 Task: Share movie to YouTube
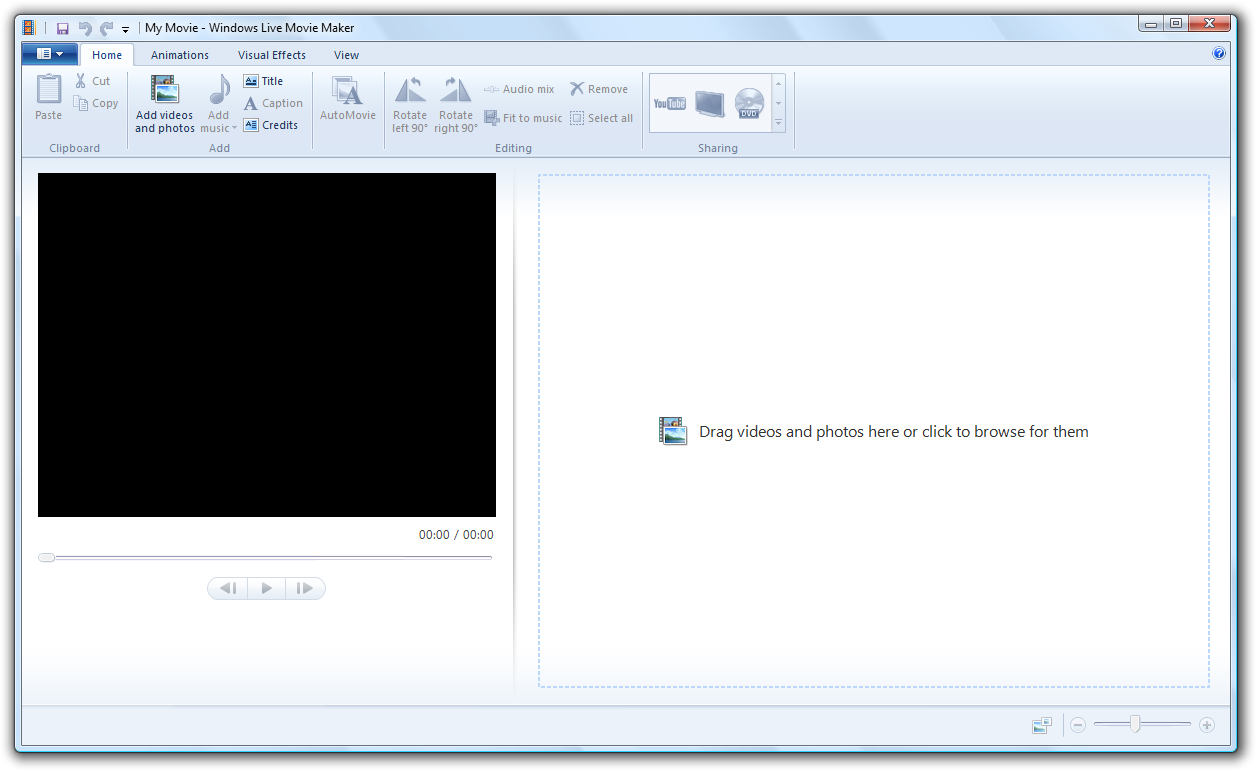669,103
